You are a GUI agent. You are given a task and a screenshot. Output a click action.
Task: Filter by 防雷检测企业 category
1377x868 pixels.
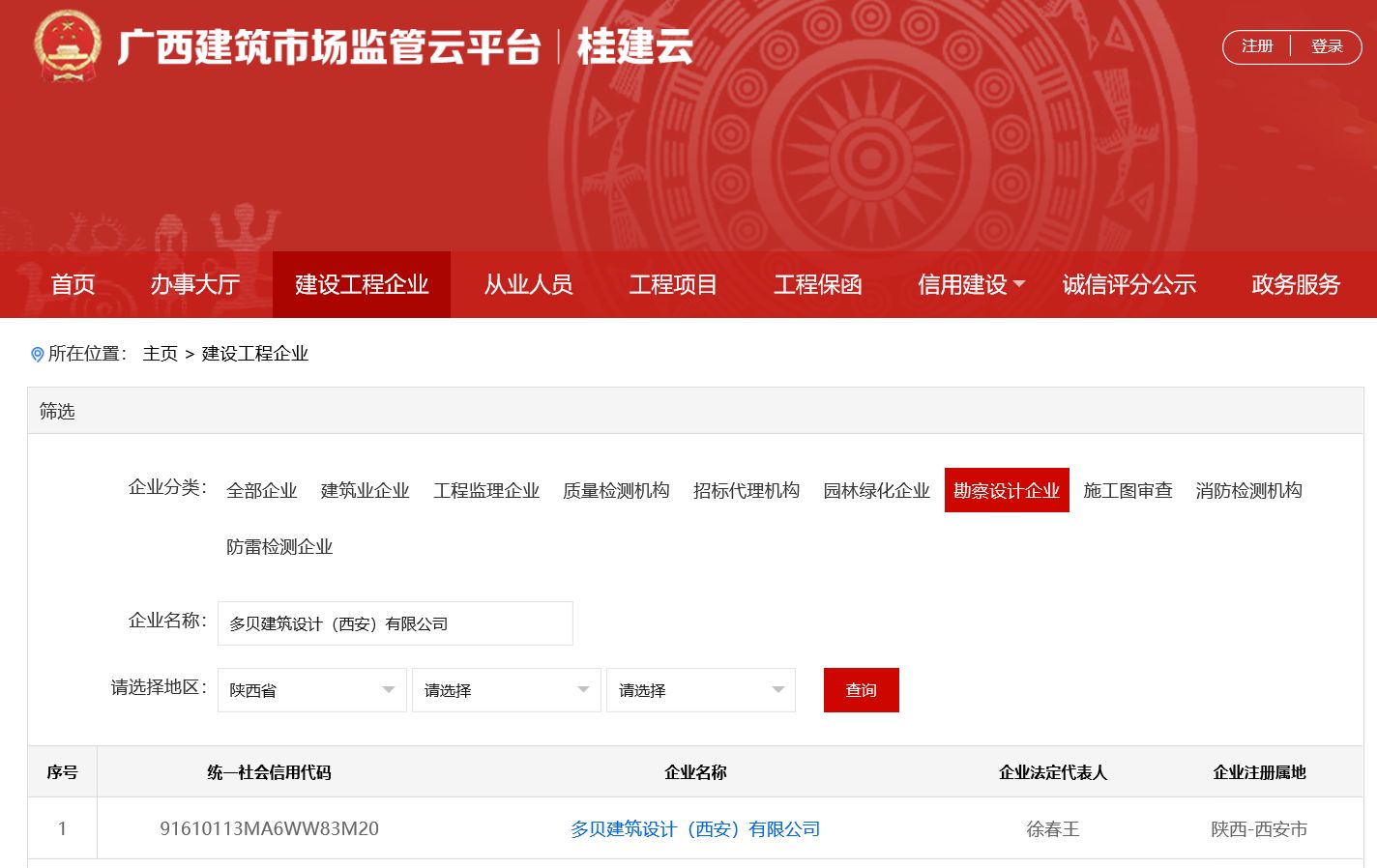[x=279, y=547]
